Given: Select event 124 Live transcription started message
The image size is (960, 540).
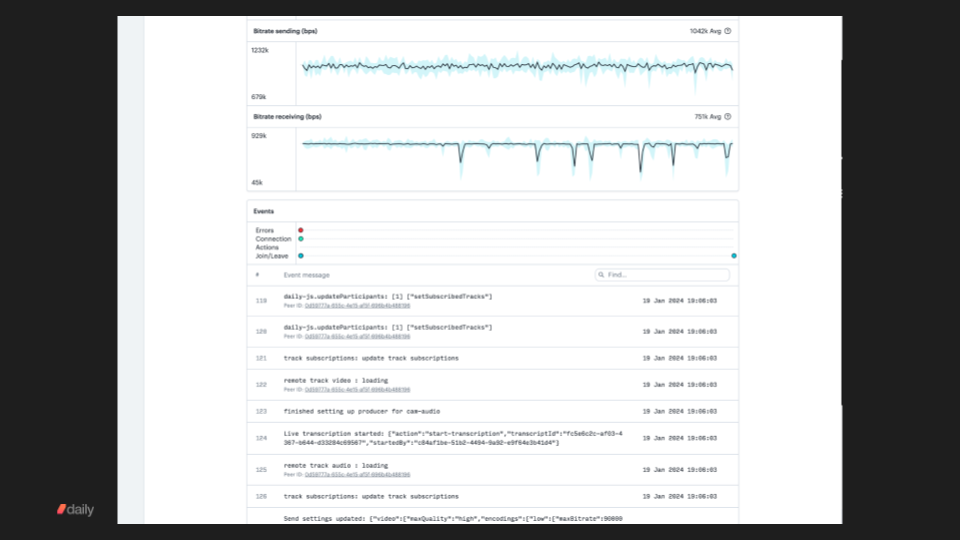Looking at the screenshot, I should 453,438.
